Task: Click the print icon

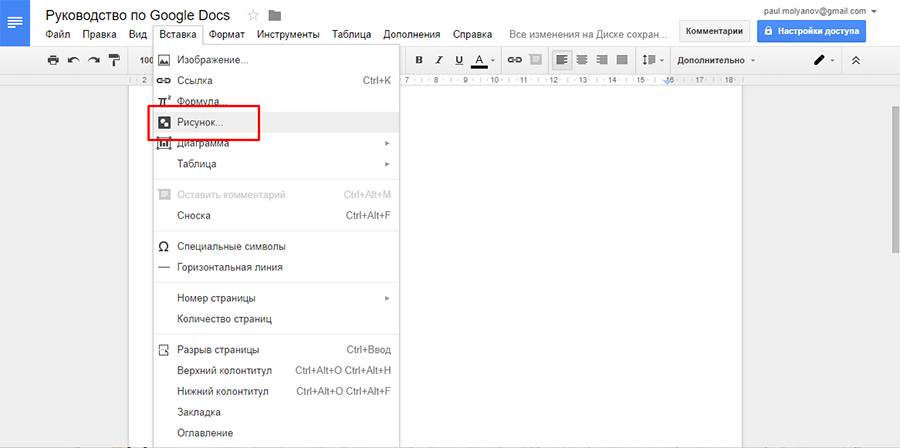Action: [x=53, y=60]
